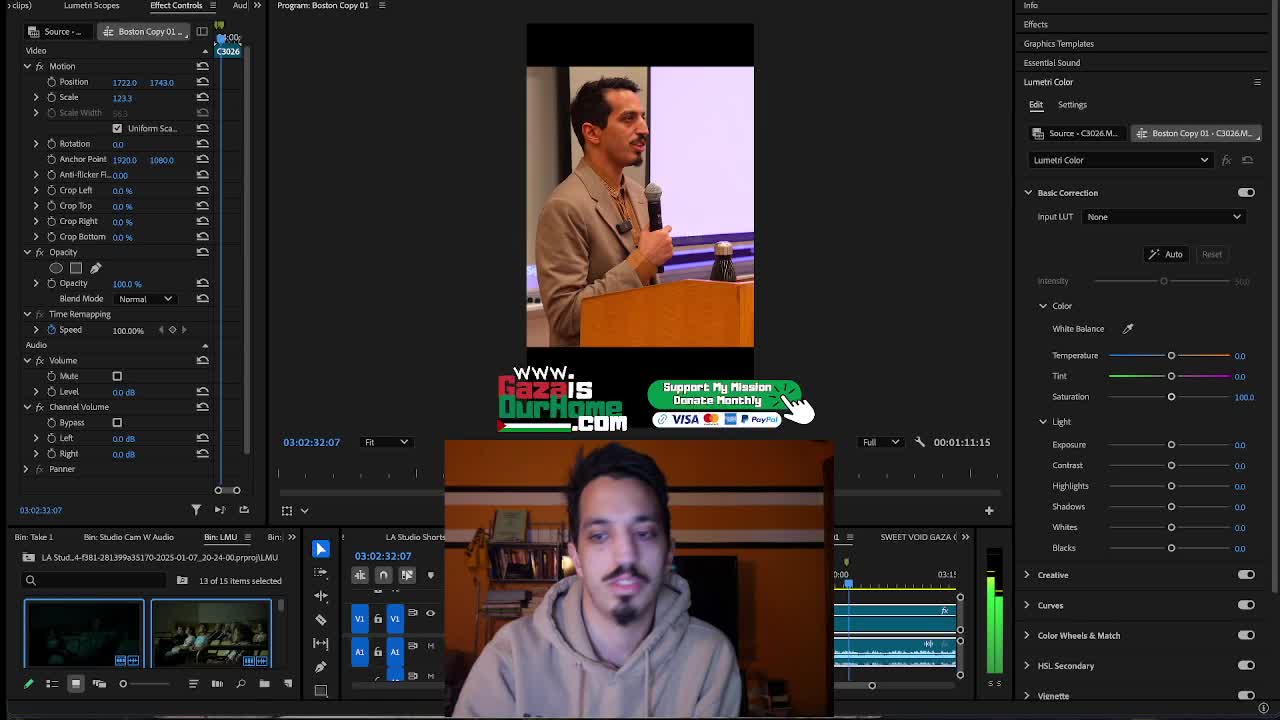
Task: Open the Graphics Templates panel
Action: point(1058,44)
